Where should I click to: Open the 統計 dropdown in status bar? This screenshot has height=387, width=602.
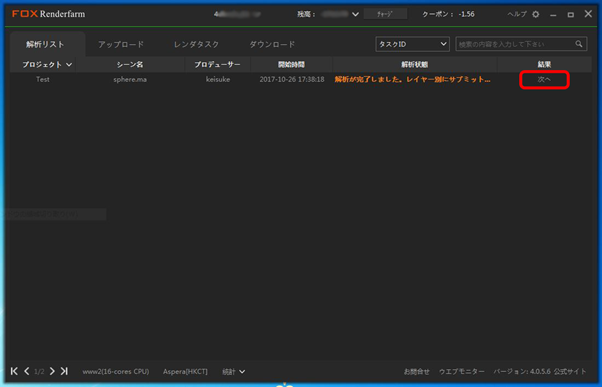[x=233, y=372]
